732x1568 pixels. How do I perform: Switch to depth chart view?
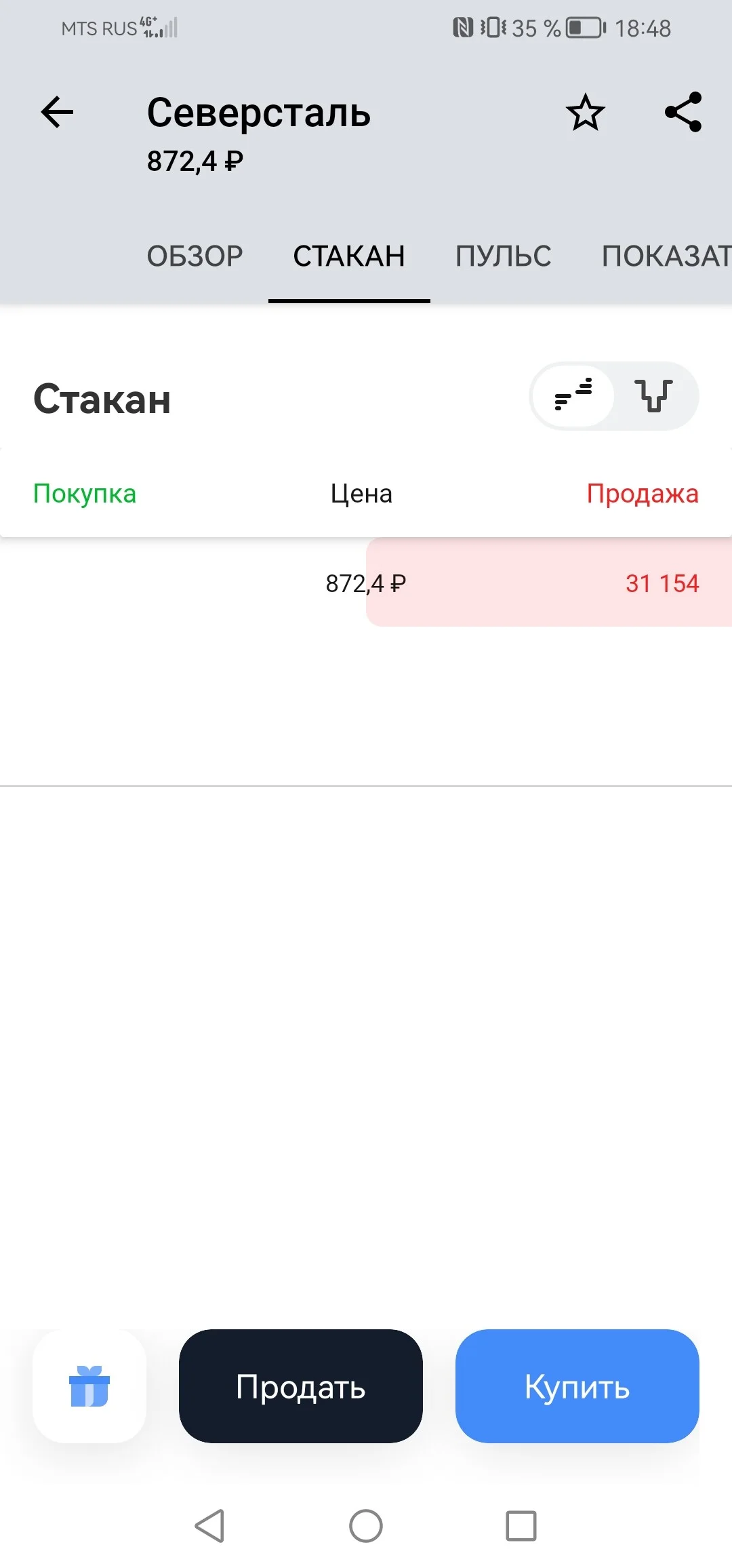654,395
